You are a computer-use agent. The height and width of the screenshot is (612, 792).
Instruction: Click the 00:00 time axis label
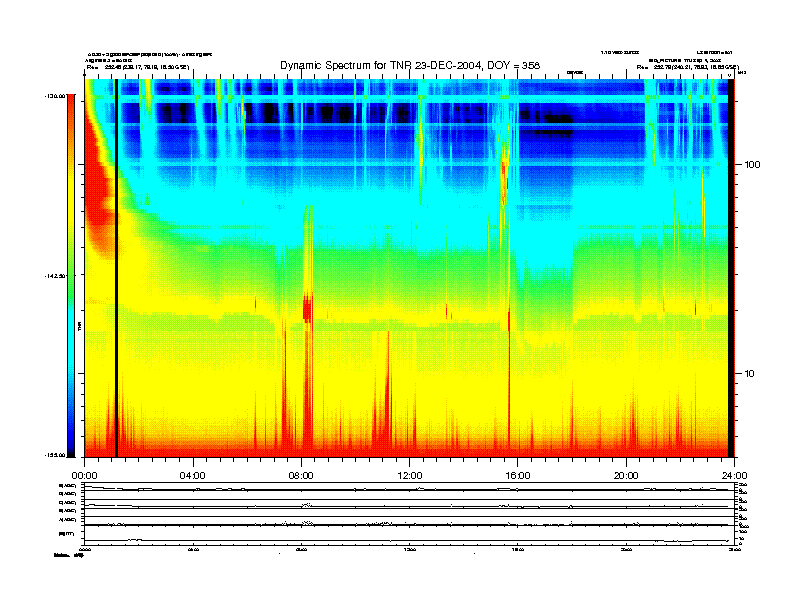(85, 476)
